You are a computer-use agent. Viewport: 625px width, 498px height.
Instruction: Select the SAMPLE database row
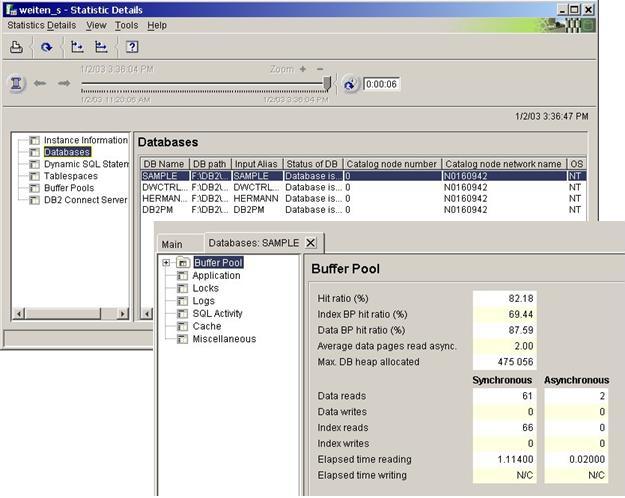364,176
